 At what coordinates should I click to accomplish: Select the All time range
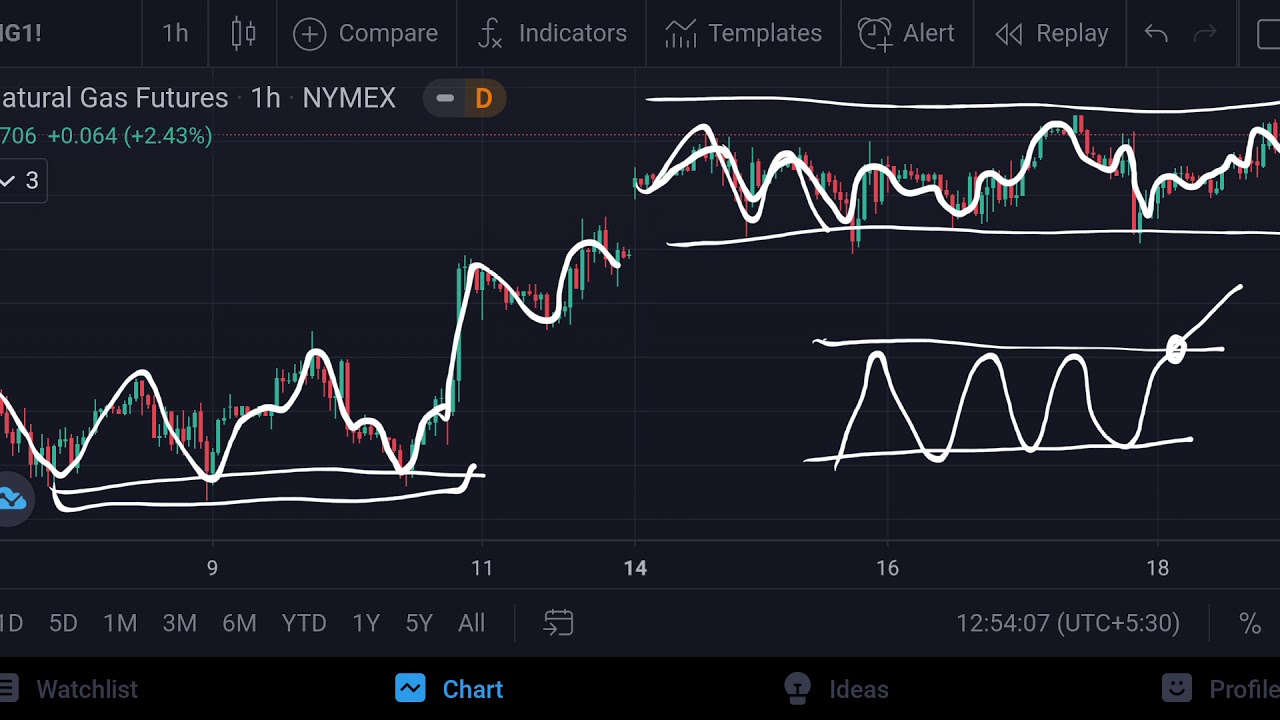tap(471, 623)
